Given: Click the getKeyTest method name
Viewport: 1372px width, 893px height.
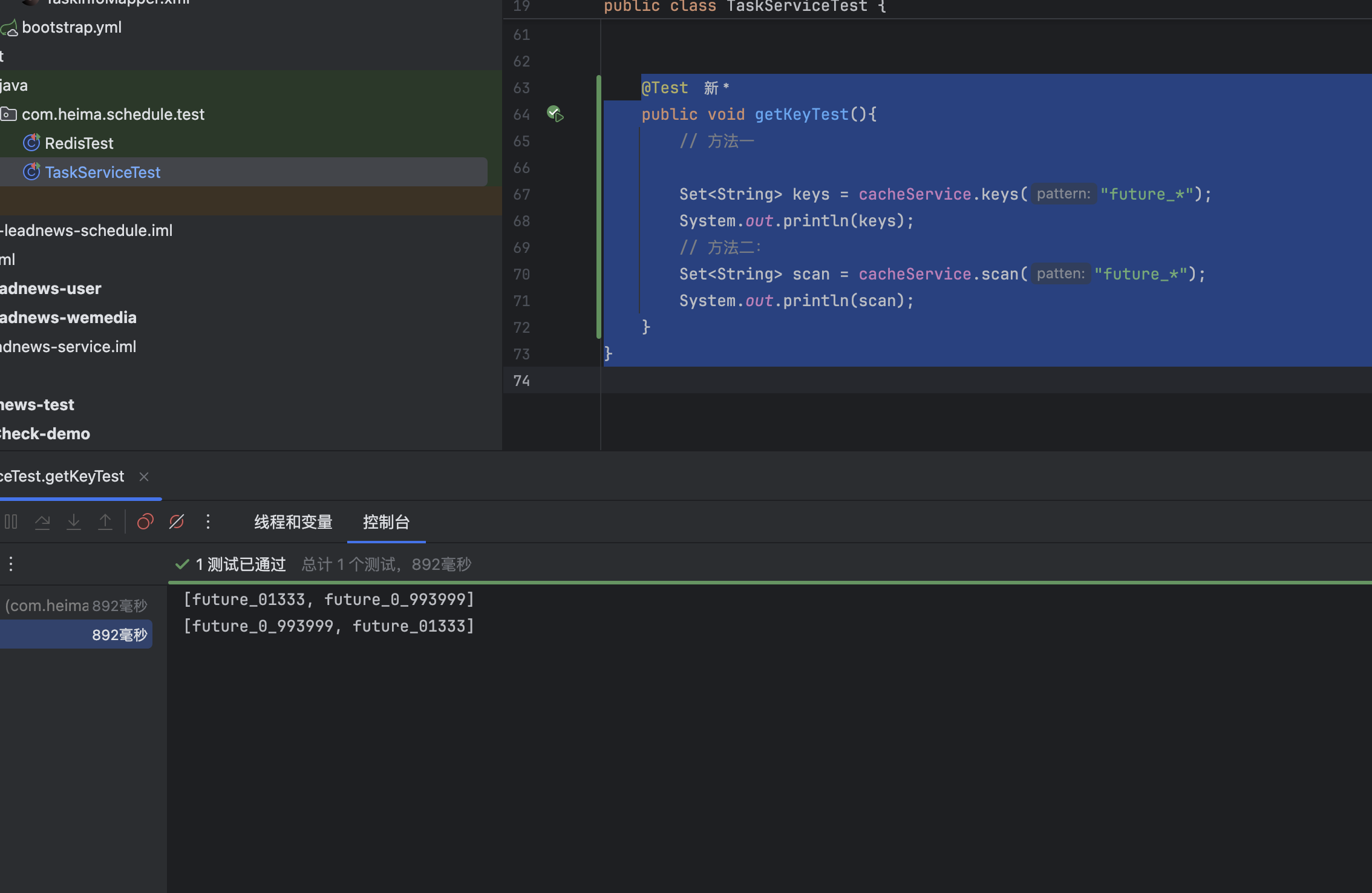Looking at the screenshot, I should (x=802, y=114).
